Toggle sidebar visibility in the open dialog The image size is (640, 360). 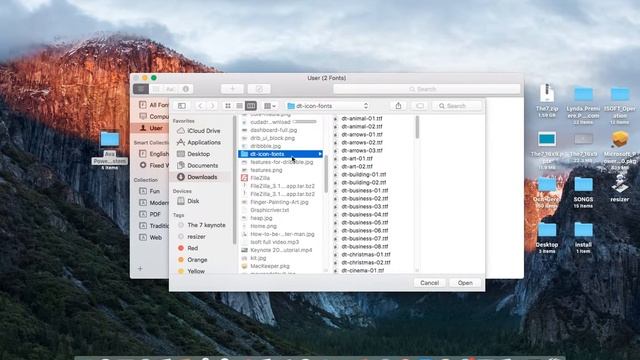182,106
